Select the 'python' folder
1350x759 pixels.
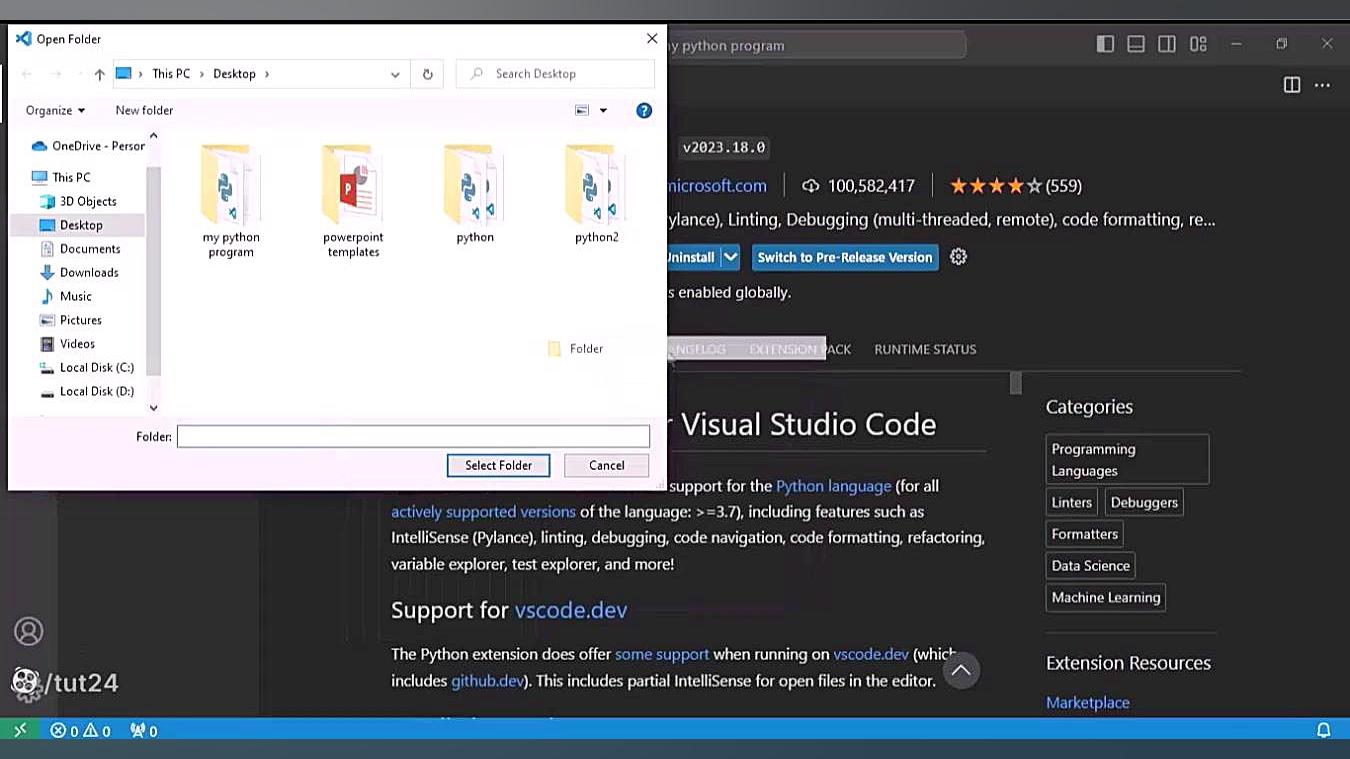[475, 195]
